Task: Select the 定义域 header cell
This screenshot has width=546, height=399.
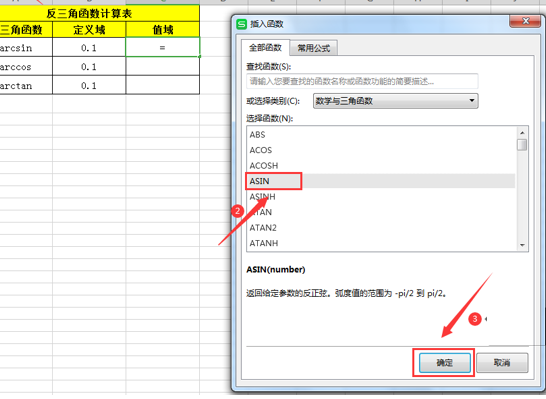Action: tap(89, 30)
